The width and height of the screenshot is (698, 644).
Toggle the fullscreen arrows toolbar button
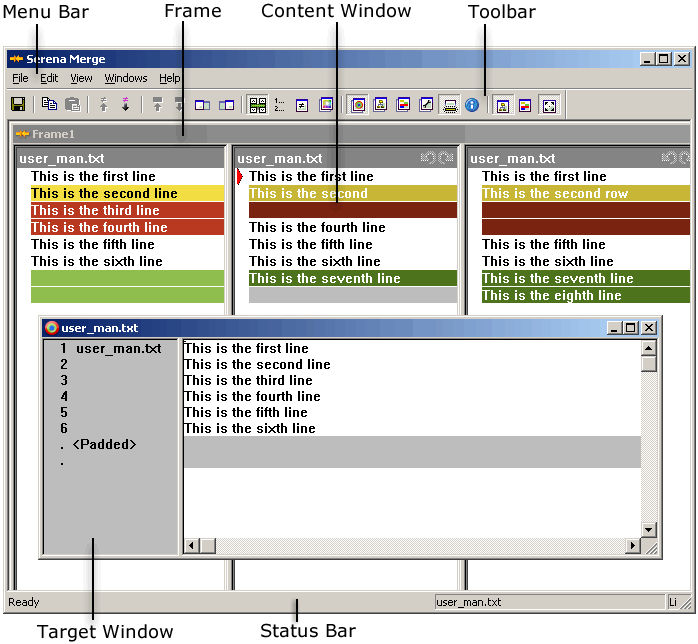click(549, 106)
